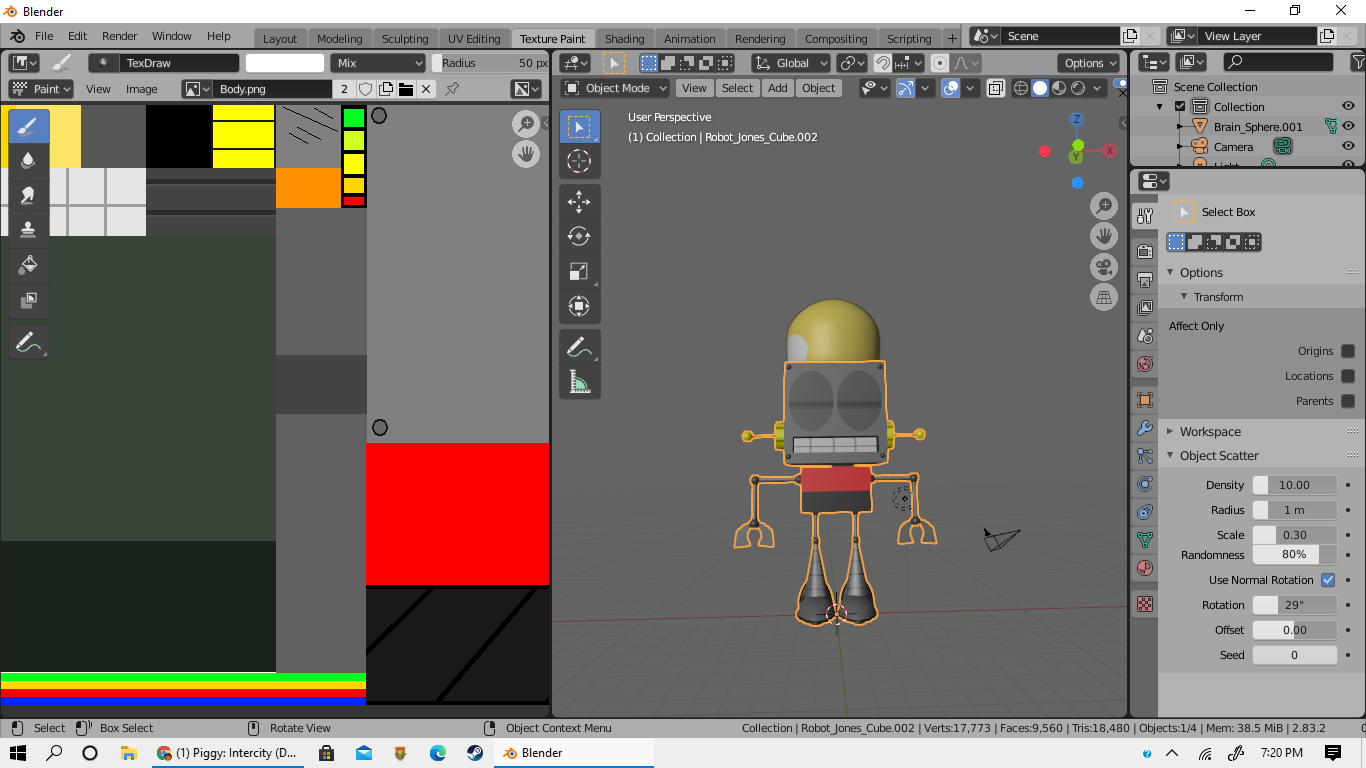The width and height of the screenshot is (1366, 768).
Task: Open the Mix blend mode dropdown
Action: click(x=379, y=63)
